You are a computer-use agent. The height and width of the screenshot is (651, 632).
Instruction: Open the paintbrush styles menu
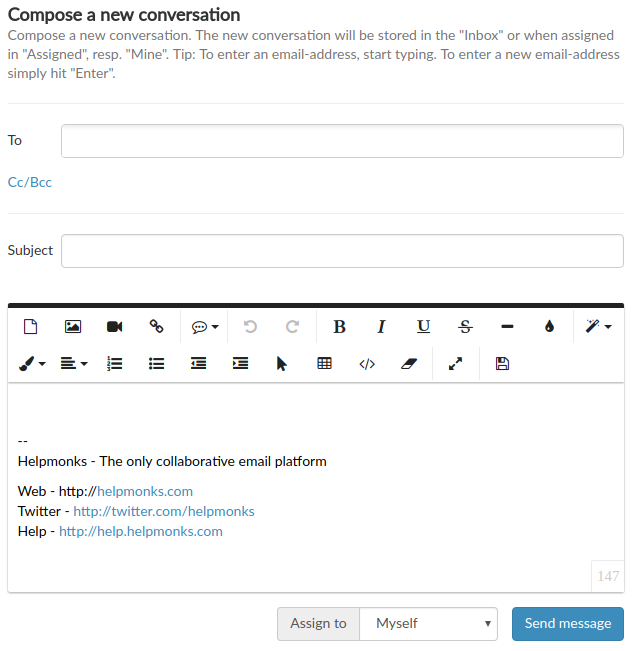point(32,364)
